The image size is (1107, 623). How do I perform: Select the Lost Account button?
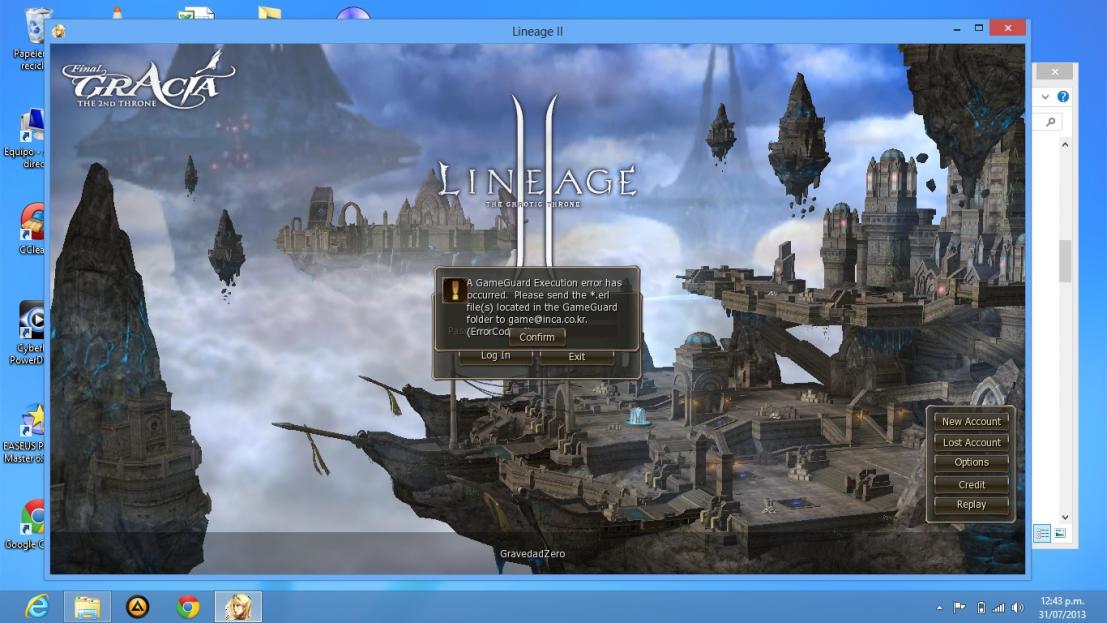[x=971, y=442]
